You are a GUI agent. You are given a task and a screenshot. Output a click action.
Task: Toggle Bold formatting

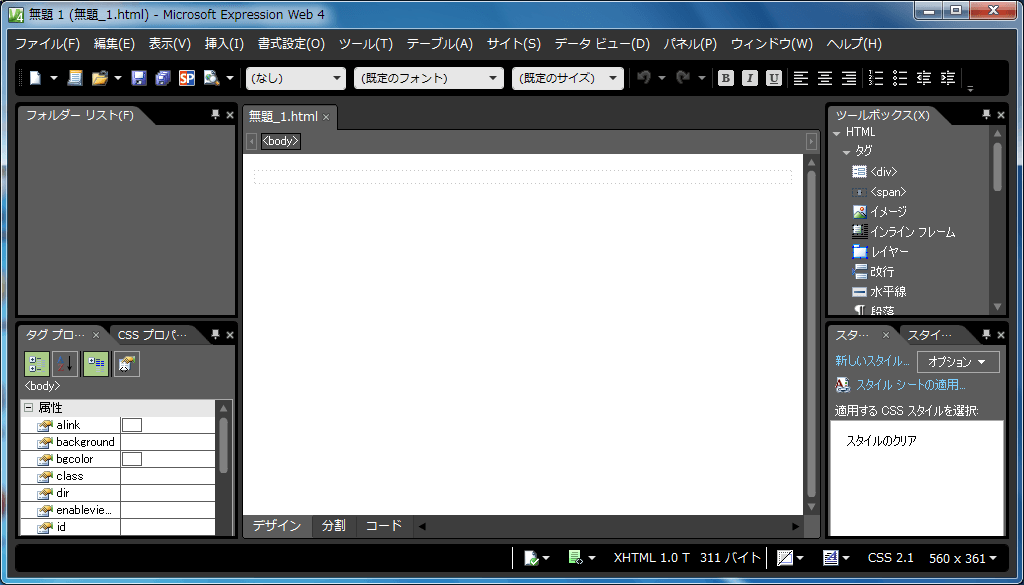726,78
